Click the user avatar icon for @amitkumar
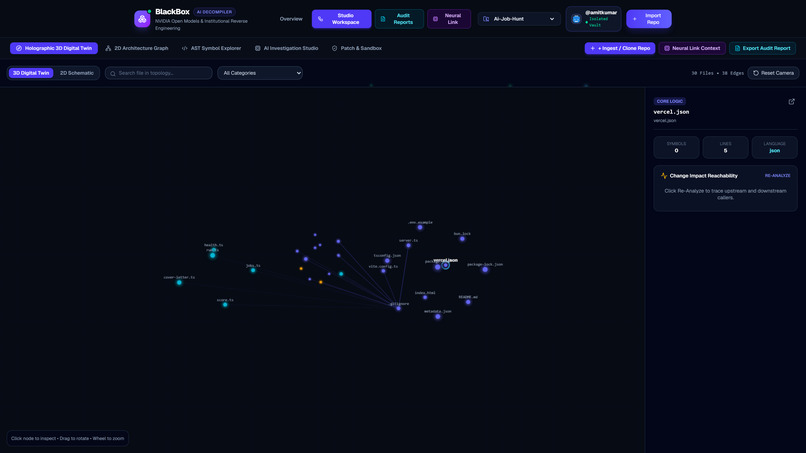The image size is (806, 453). click(576, 19)
